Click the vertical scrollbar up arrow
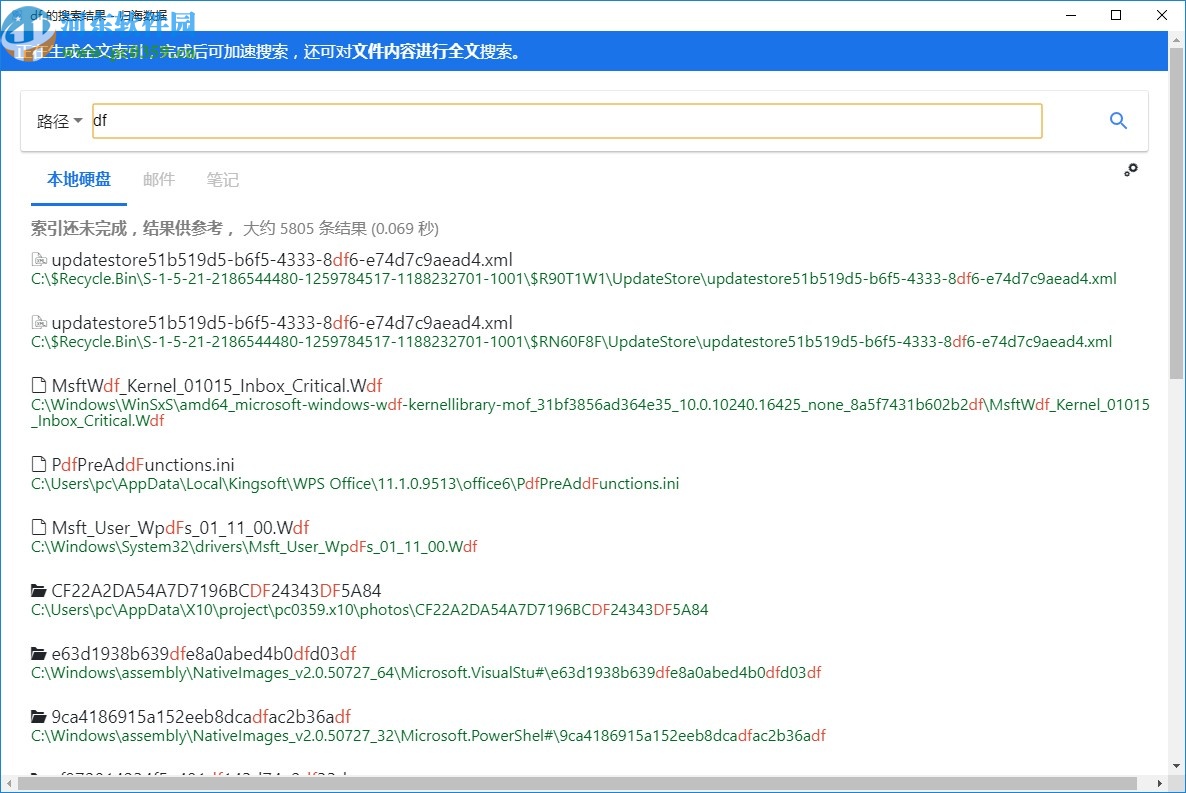Image resolution: width=1186 pixels, height=793 pixels. tap(1176, 38)
